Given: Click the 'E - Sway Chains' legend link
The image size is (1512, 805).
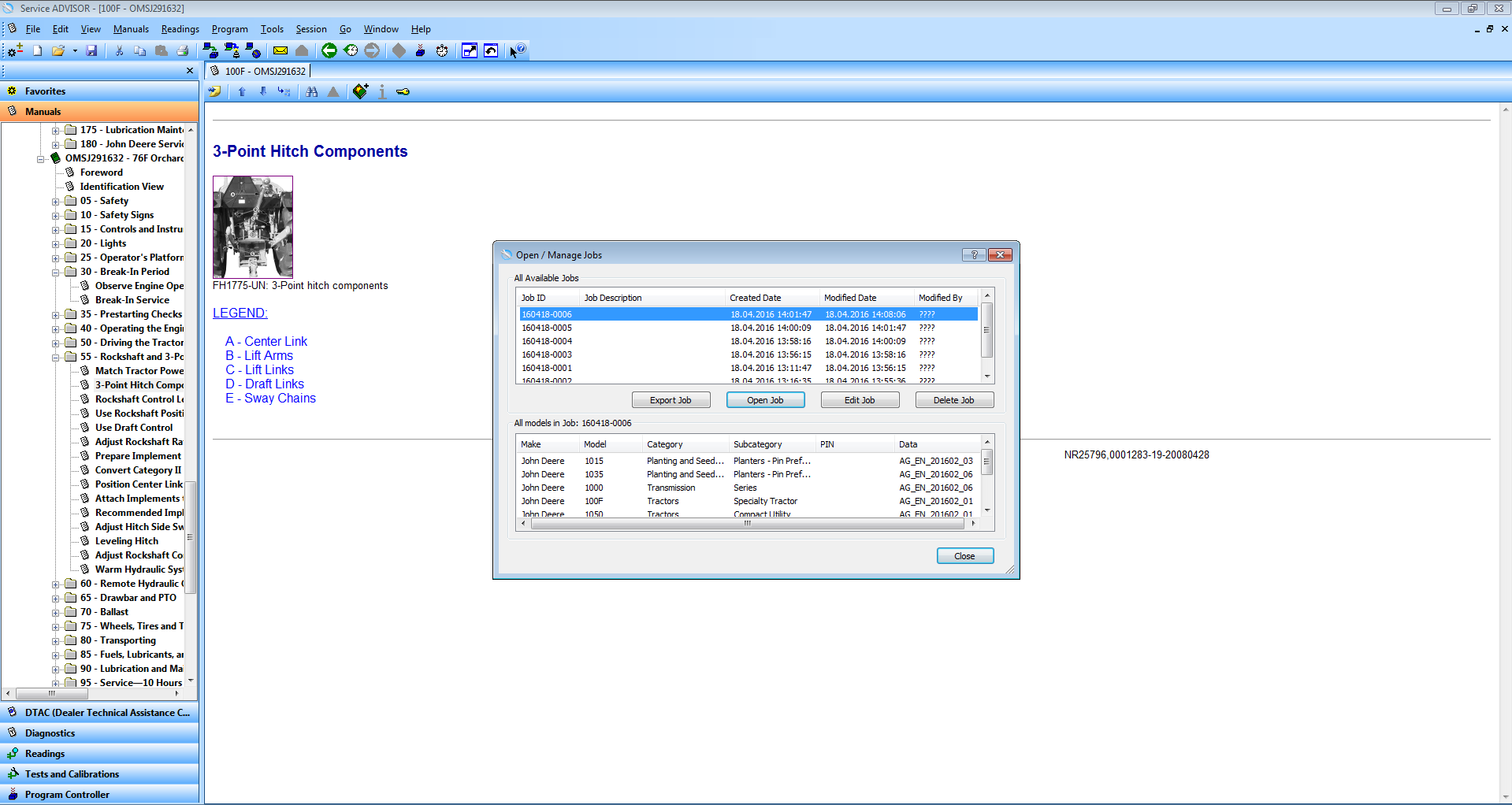Looking at the screenshot, I should click(270, 398).
